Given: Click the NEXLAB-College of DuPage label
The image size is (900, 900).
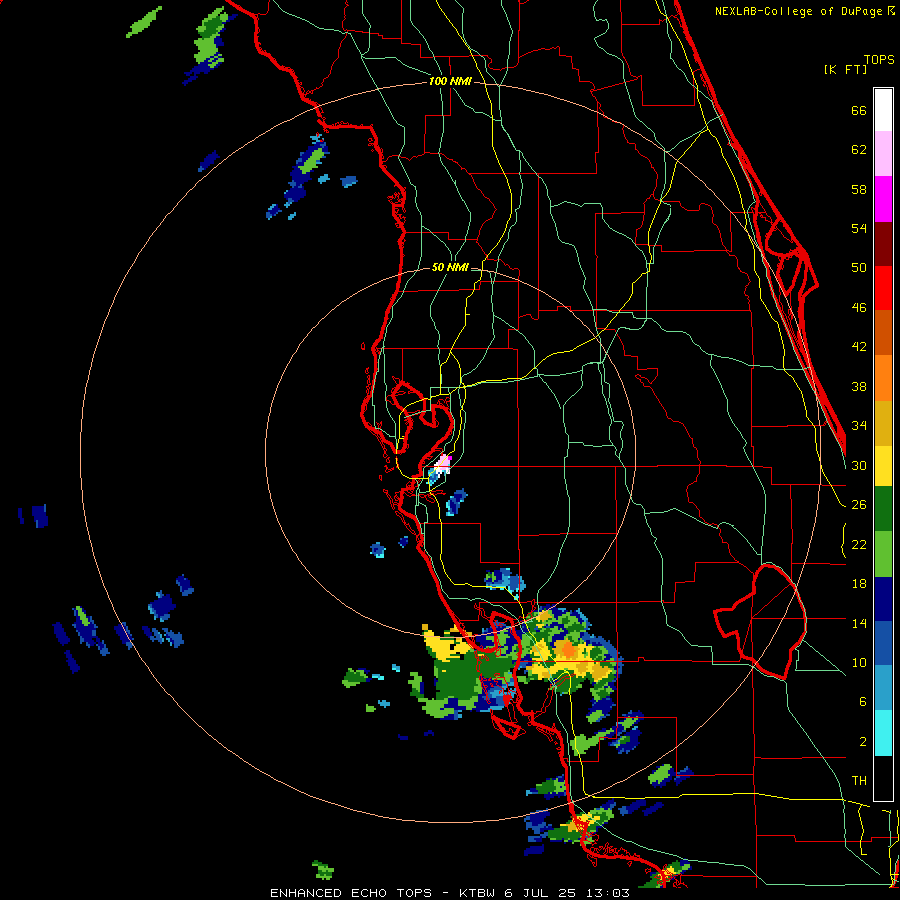Looking at the screenshot, I should click(800, 11).
